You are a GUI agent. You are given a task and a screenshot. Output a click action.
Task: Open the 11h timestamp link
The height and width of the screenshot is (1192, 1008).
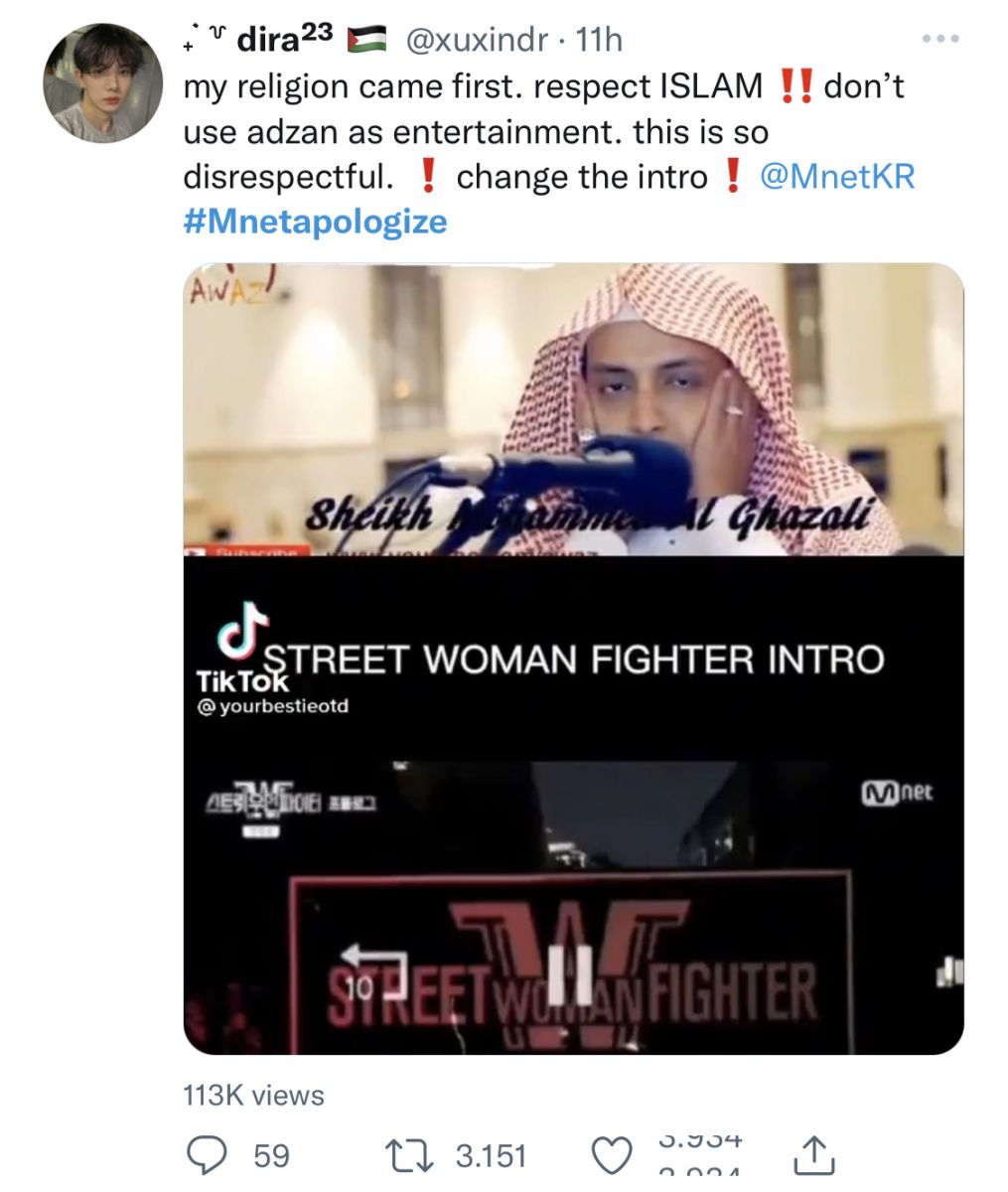point(599,39)
